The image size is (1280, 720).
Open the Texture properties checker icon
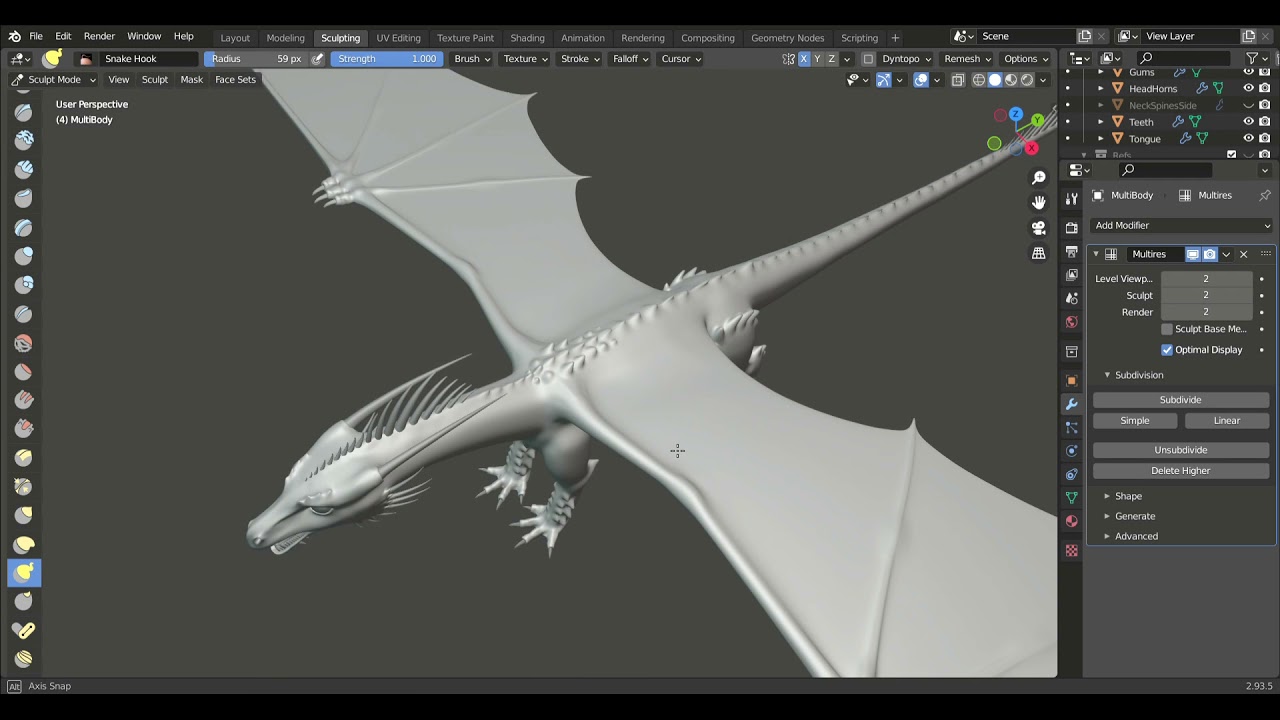point(1072,551)
